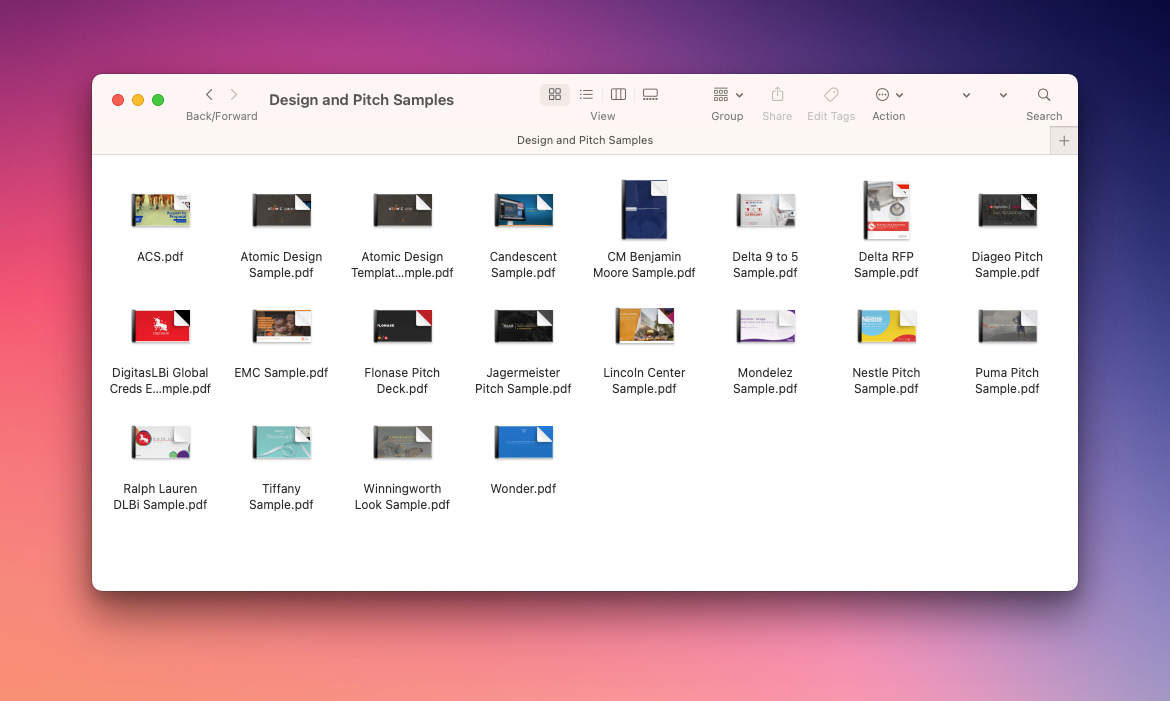Open the chevron dropdown nearest the Search icon
Viewport: 1170px width, 701px height.
pos(1004,96)
